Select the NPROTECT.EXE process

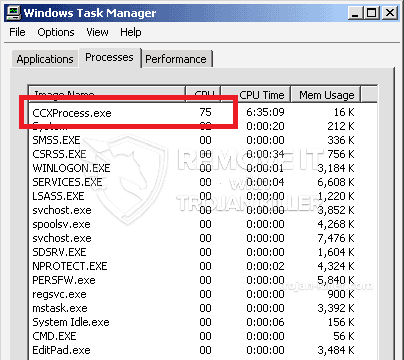[x=70, y=266]
